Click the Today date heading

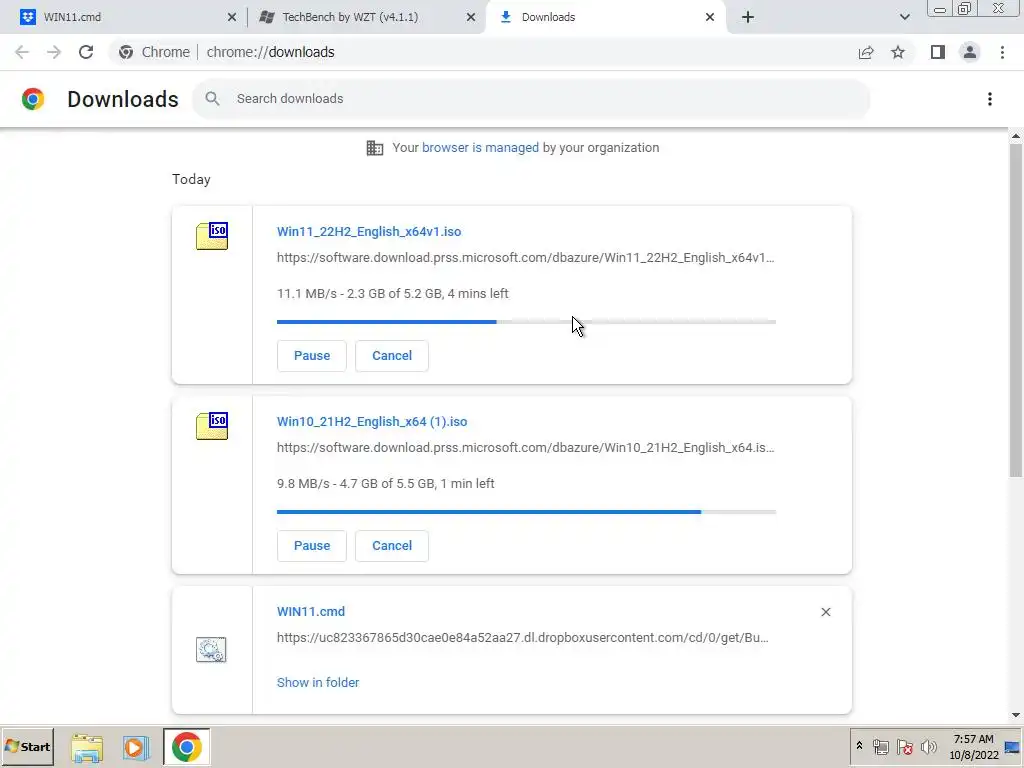pyautogui.click(x=191, y=180)
